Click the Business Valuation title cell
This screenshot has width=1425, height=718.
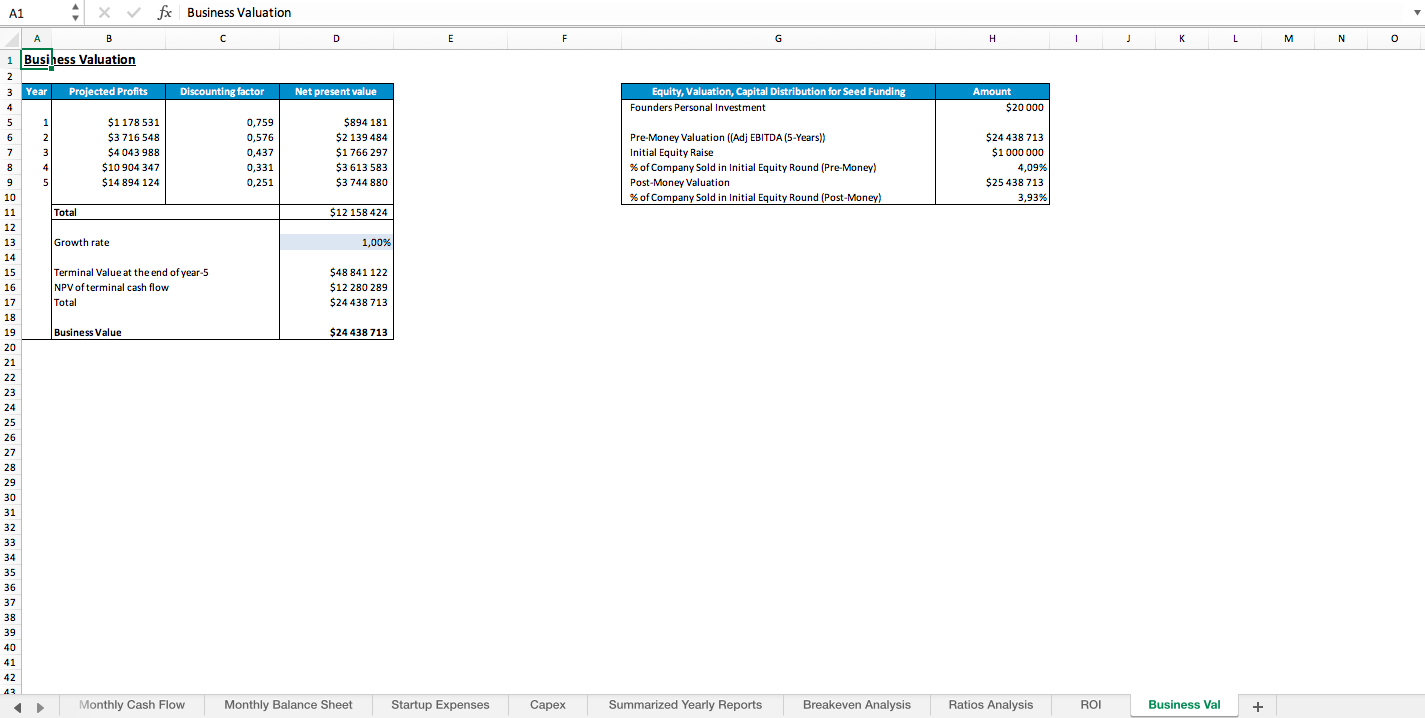coord(79,60)
